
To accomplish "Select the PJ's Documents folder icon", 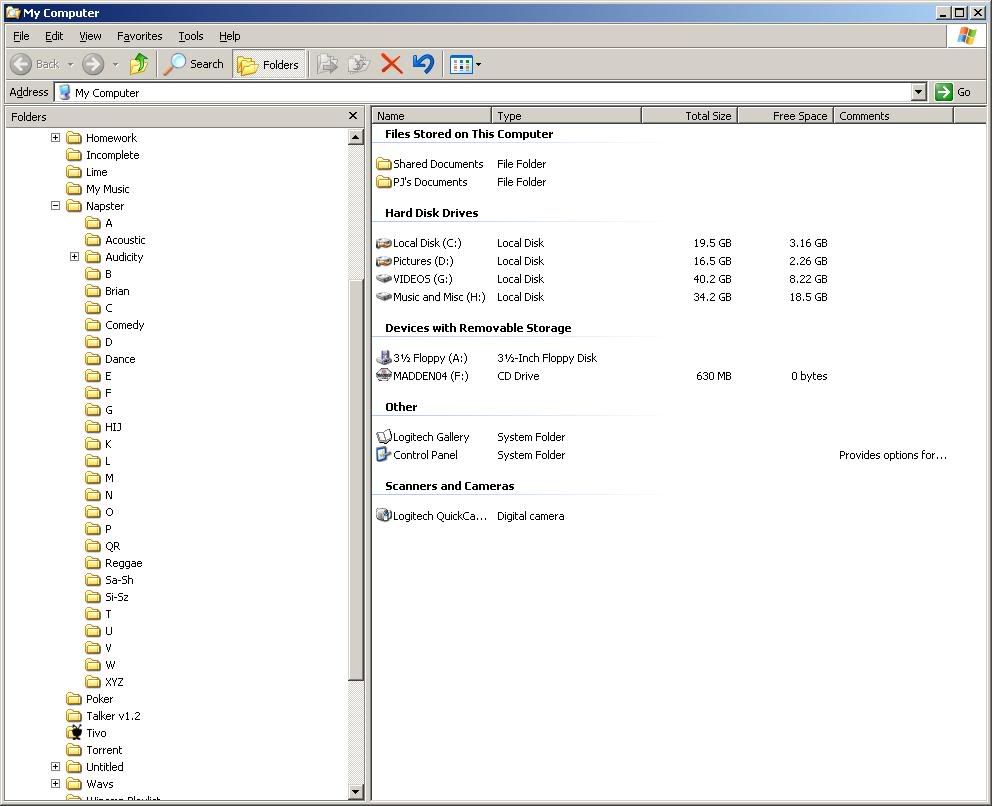I will 383,182.
